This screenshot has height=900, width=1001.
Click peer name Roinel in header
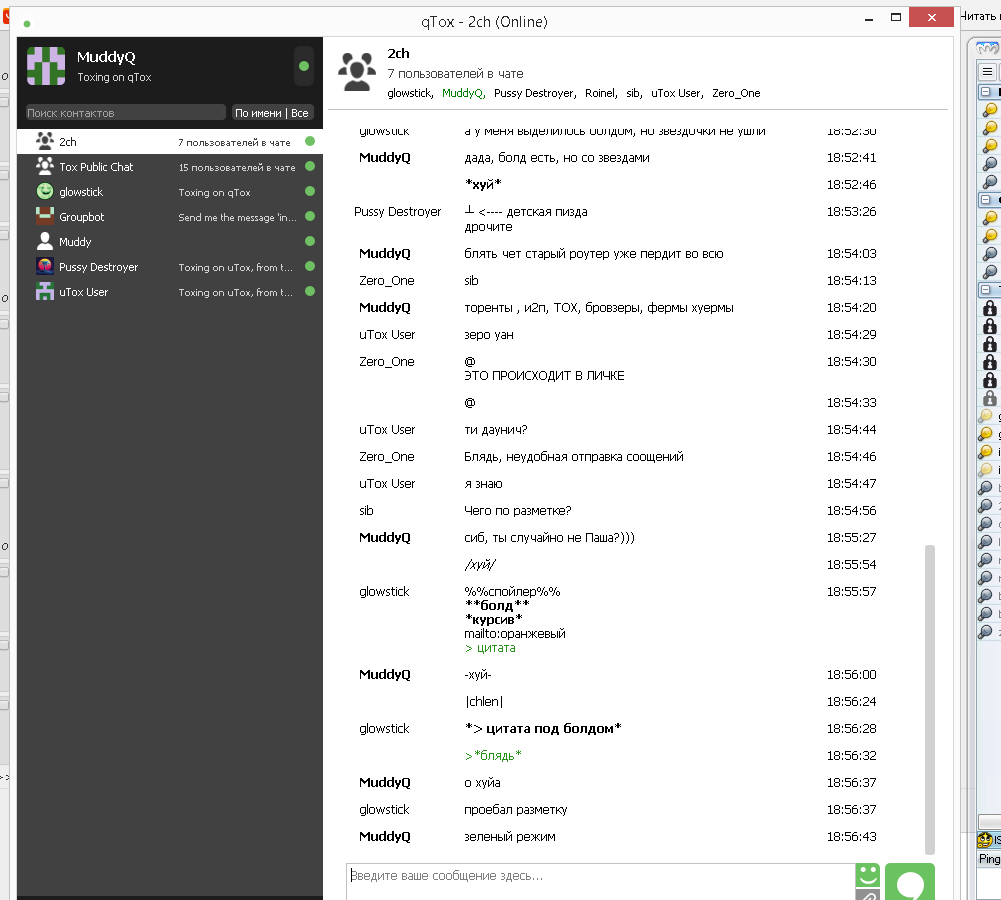pos(601,93)
